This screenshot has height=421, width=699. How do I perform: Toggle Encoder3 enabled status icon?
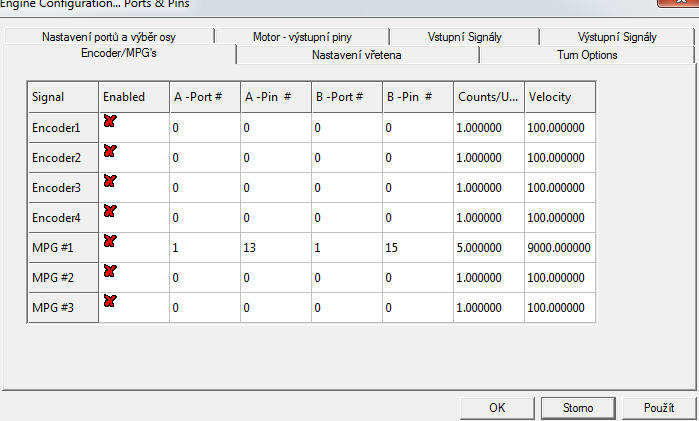click(110, 181)
